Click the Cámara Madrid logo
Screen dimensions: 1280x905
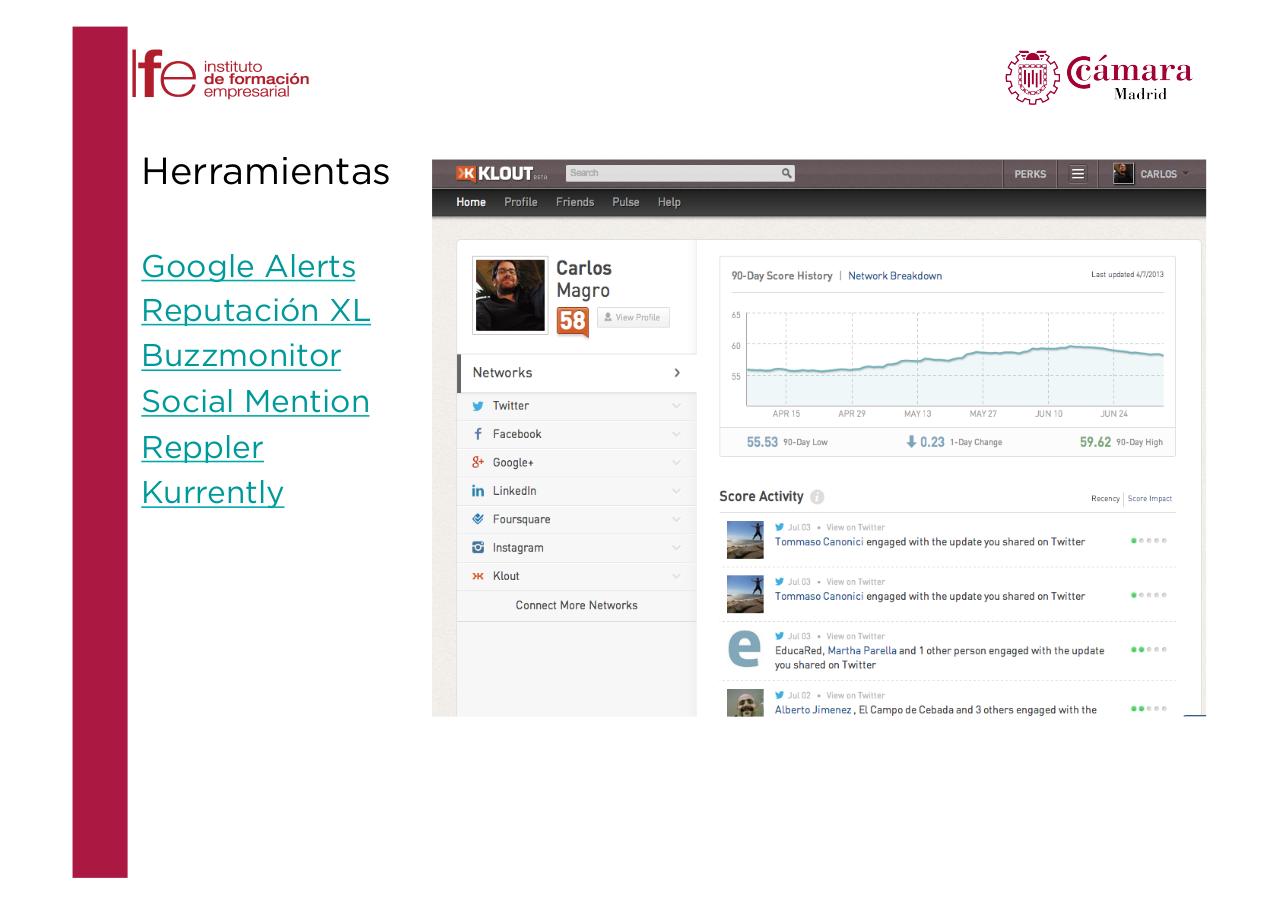(x=1099, y=77)
